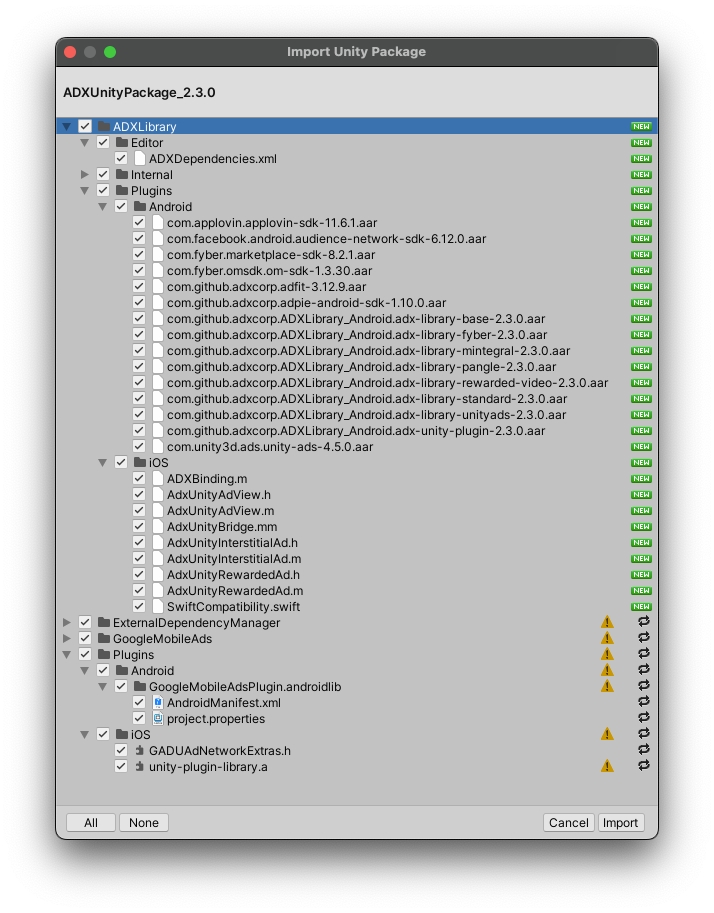This screenshot has height=913, width=714.
Task: Uncheck the SwiftCompatibility.swift file
Action: [x=139, y=607]
